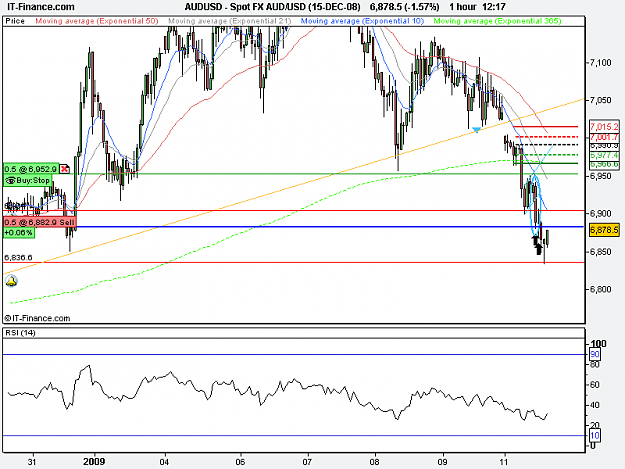Screen dimensions: 625x469
Task: Click the 5,977.4 green price tag
Action: pyautogui.click(x=604, y=155)
